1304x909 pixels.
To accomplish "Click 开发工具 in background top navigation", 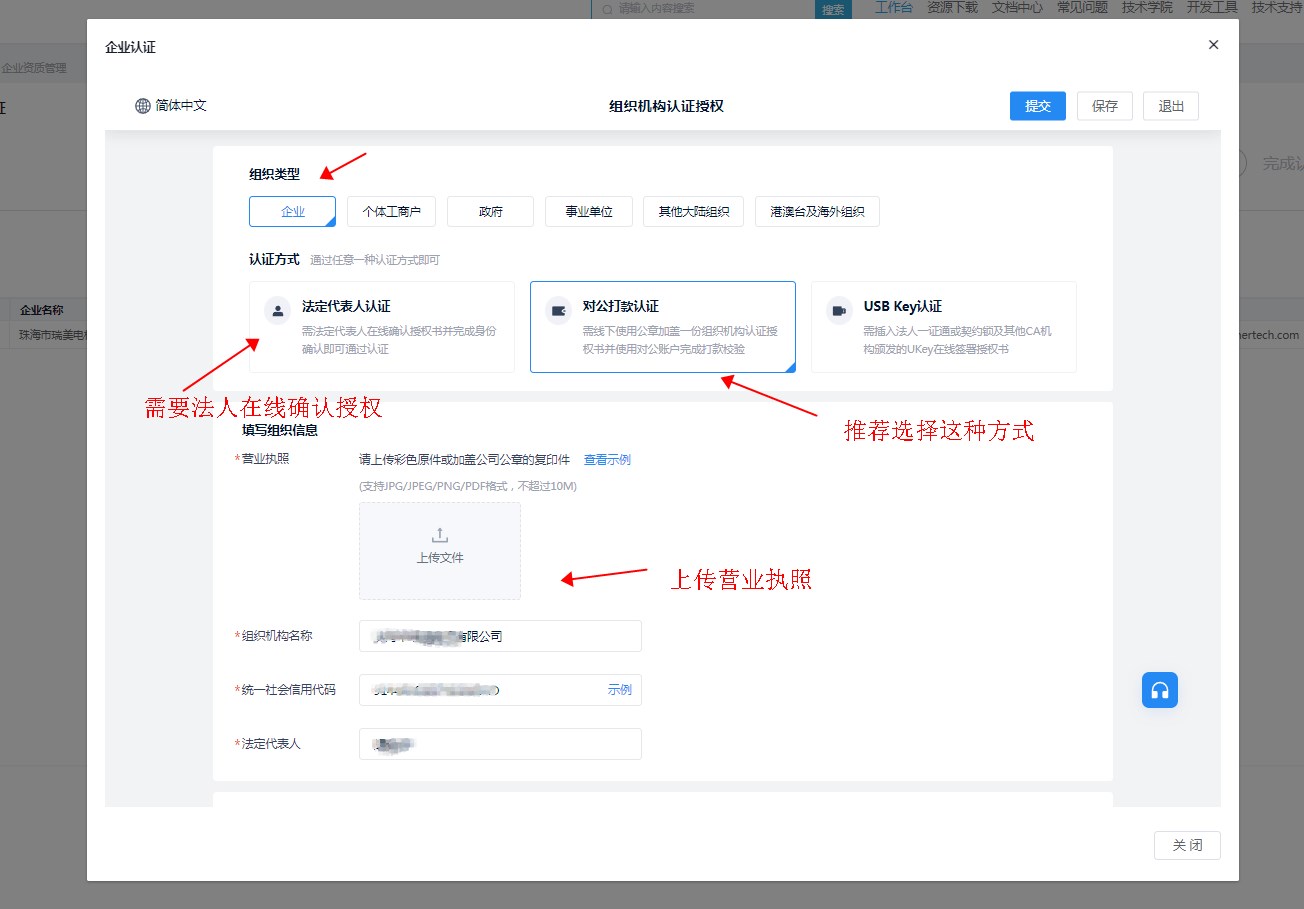I will click(1212, 7).
